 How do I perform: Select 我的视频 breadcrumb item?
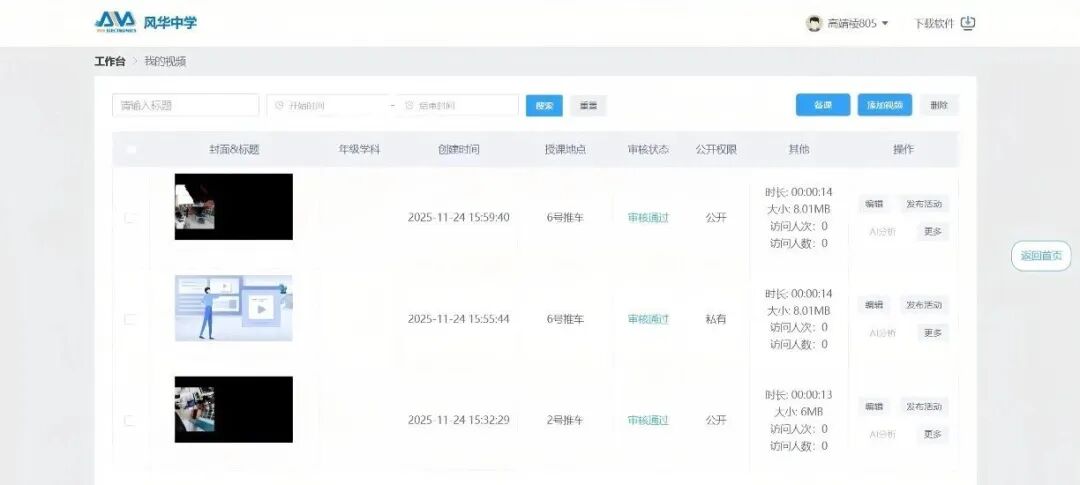[x=165, y=61]
